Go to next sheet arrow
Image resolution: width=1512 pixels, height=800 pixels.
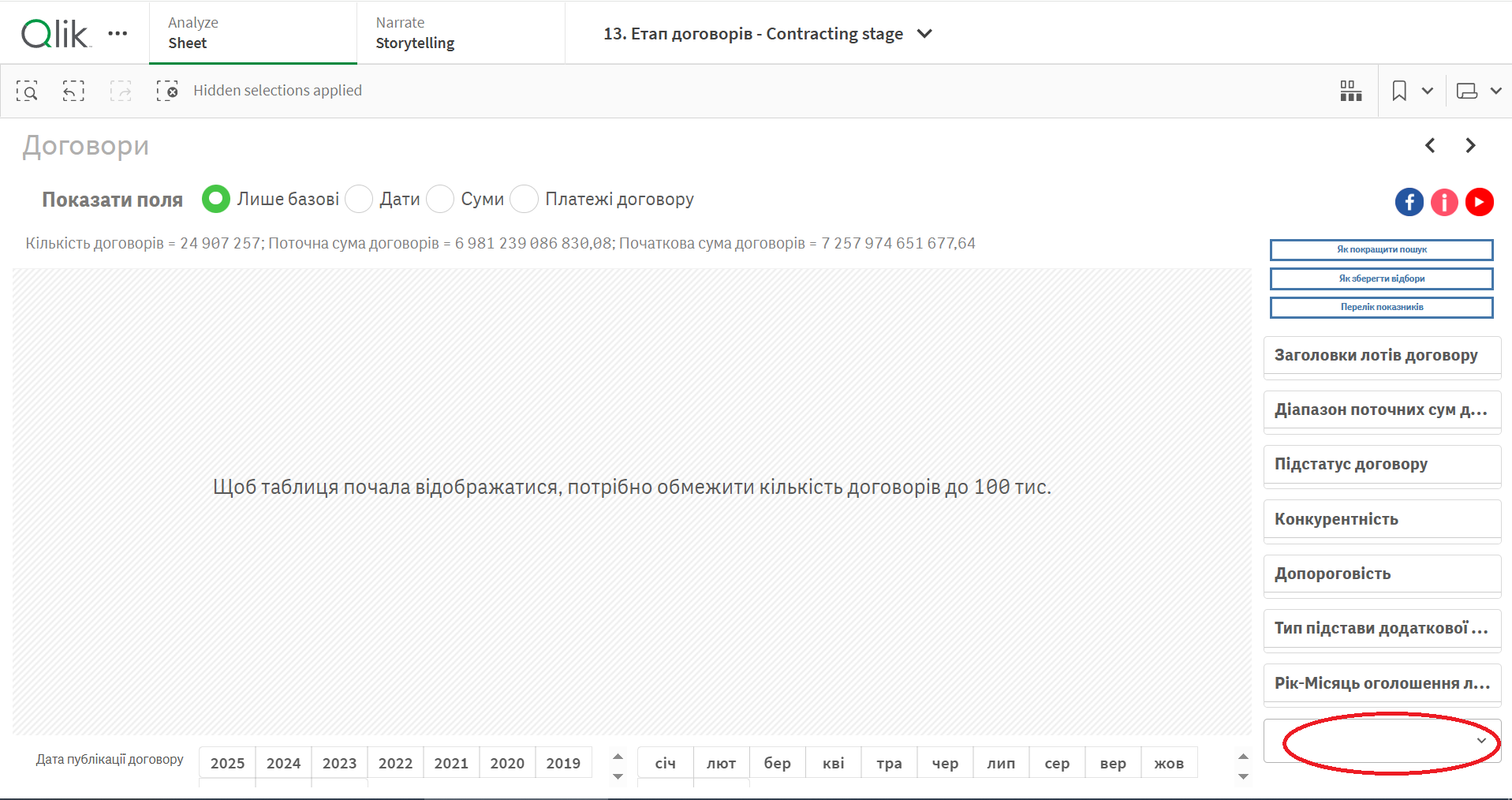1470,146
